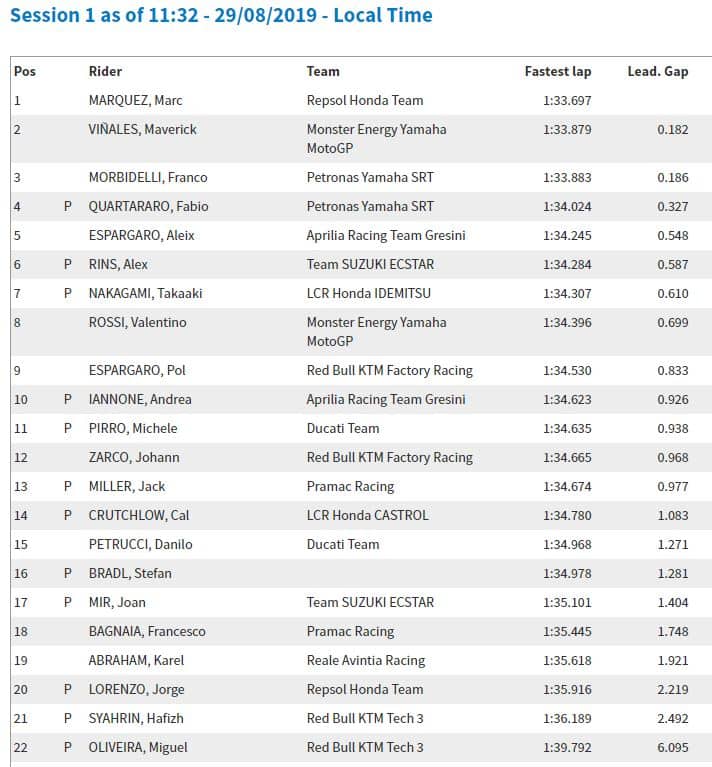Select rider BAGNAIA, Francesco
The height and width of the screenshot is (767, 712).
pyautogui.click(x=147, y=631)
